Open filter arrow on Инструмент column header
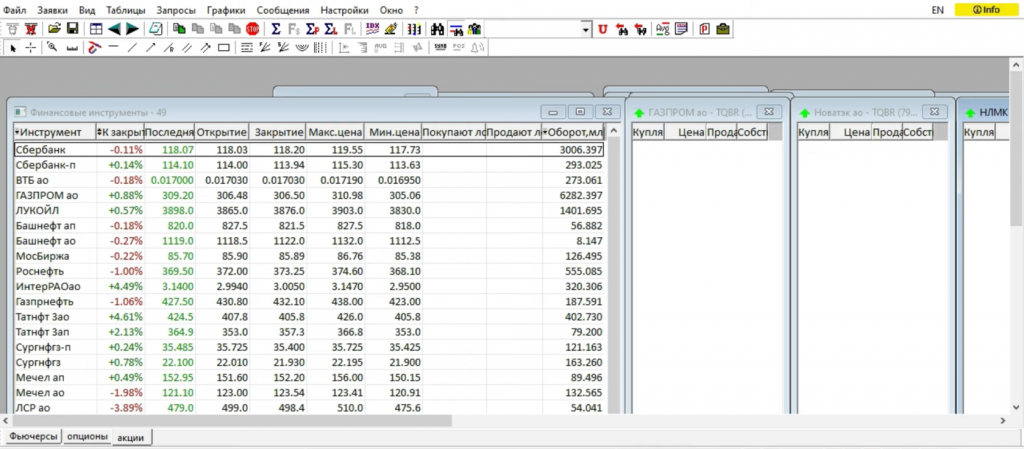This screenshot has width=1024, height=449. coord(17,132)
